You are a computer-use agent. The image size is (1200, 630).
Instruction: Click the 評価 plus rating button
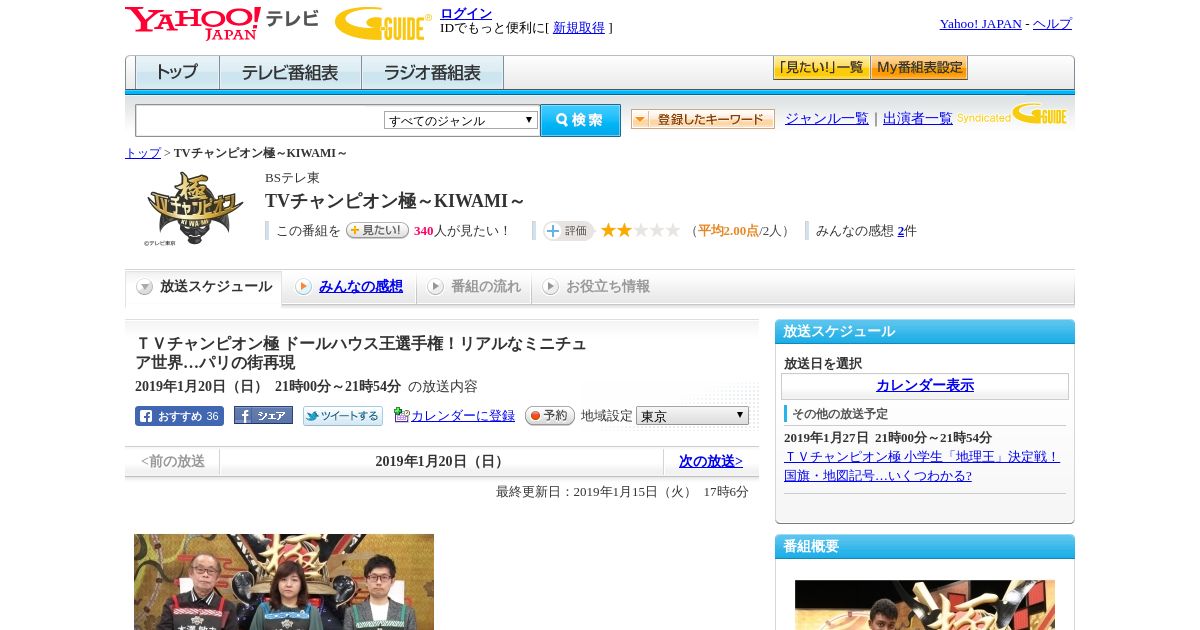(568, 231)
